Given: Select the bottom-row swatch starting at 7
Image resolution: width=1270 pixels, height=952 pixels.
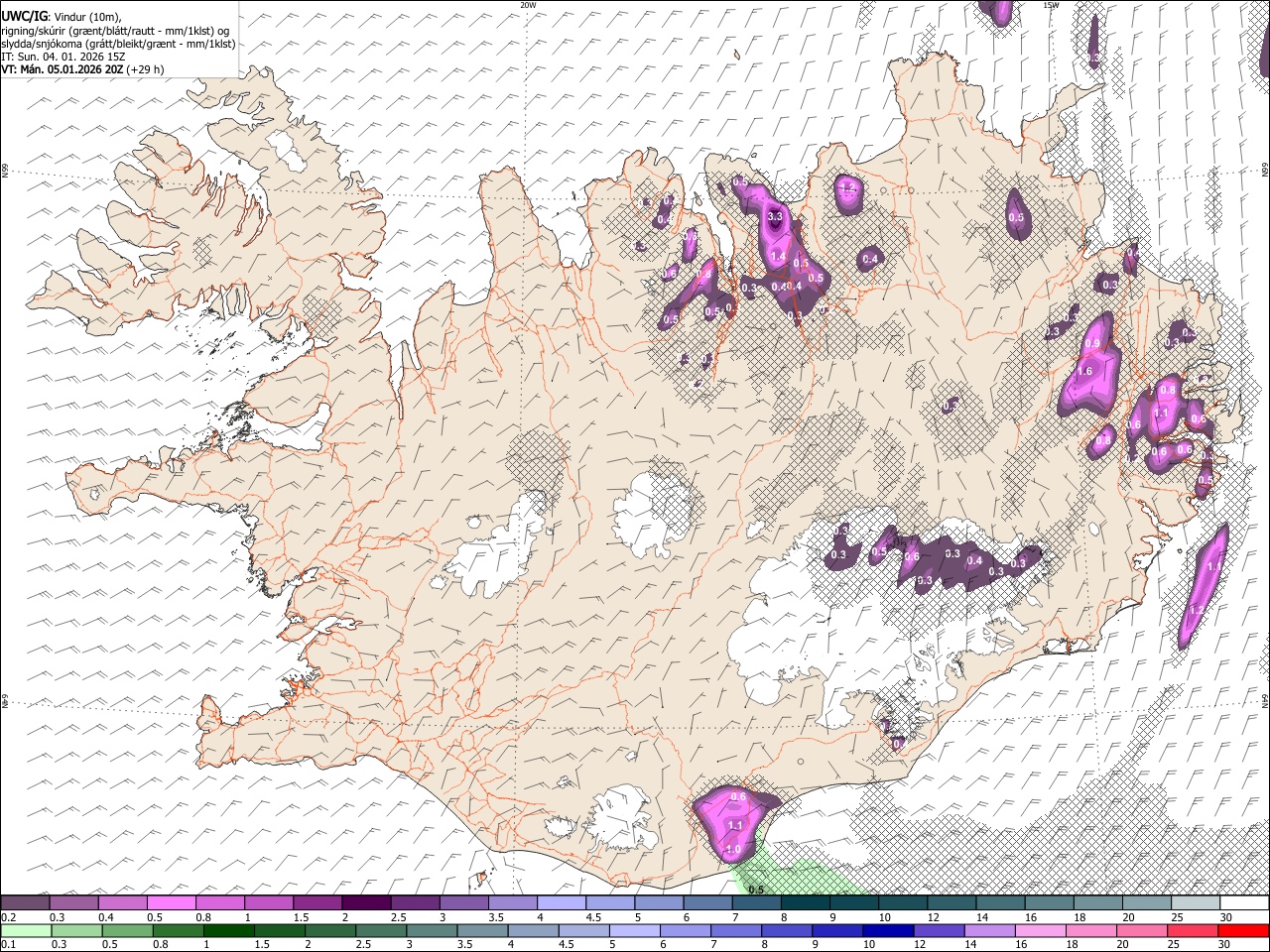Looking at the screenshot, I should (735, 930).
